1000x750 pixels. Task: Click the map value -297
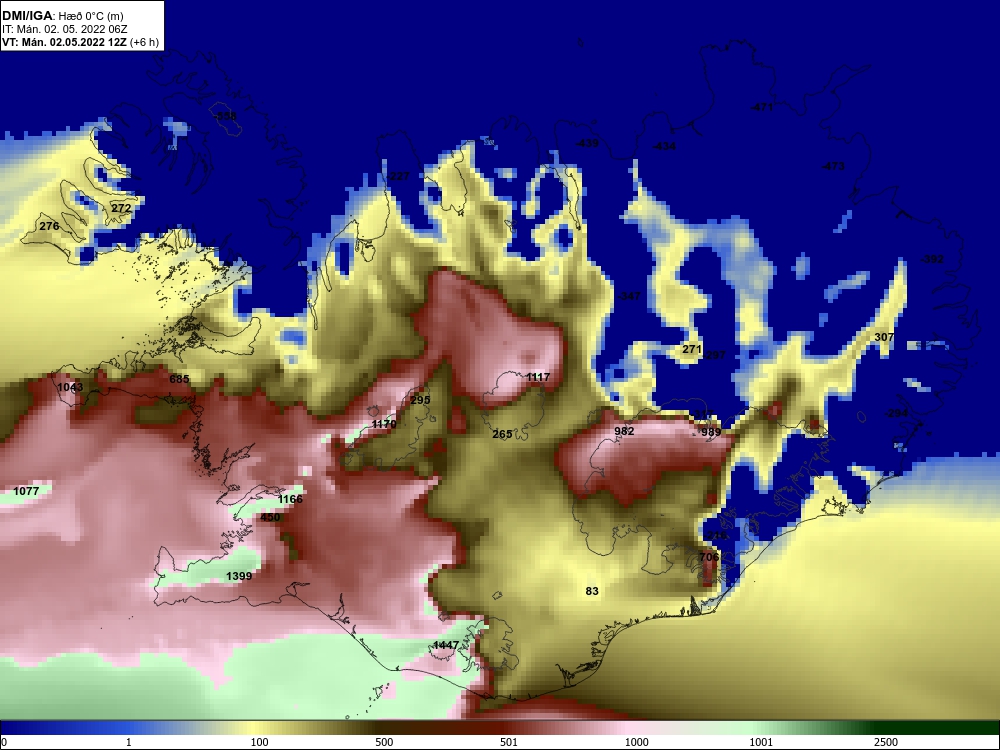tap(715, 355)
